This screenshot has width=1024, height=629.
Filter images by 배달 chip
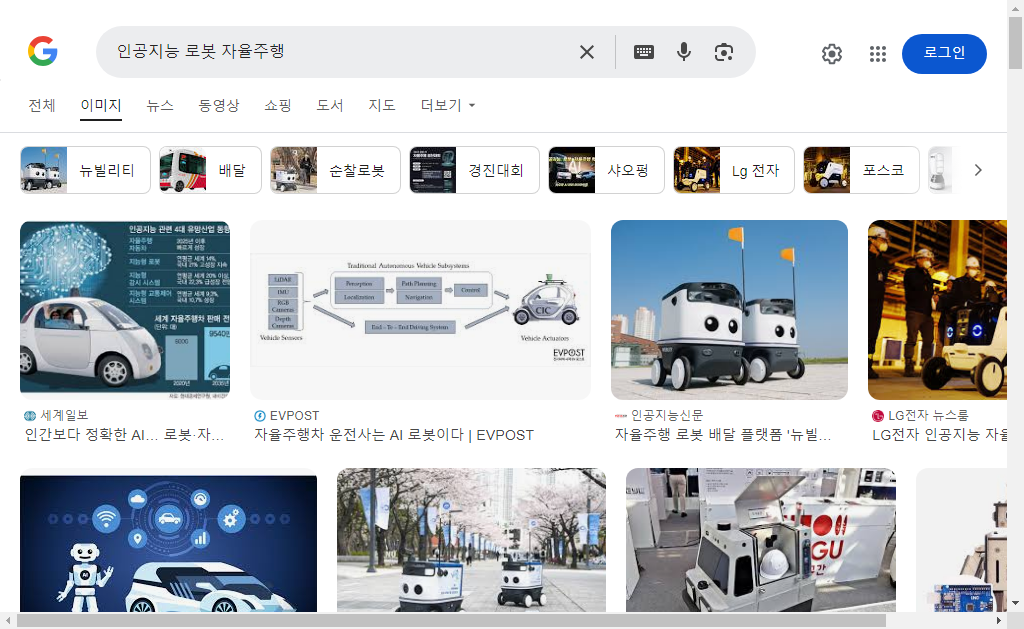coord(210,170)
